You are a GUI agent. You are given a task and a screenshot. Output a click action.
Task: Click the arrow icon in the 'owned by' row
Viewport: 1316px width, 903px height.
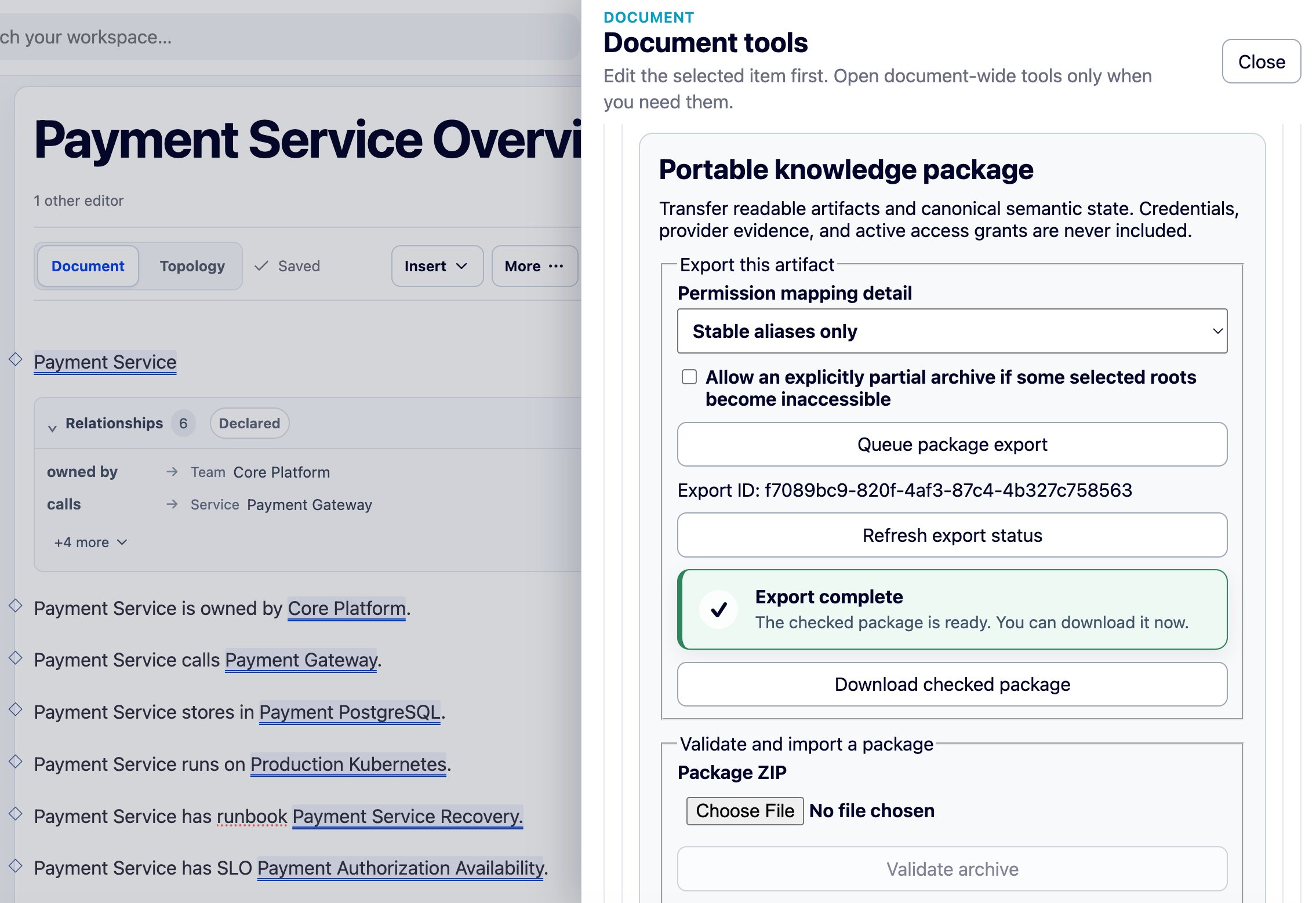pos(172,472)
